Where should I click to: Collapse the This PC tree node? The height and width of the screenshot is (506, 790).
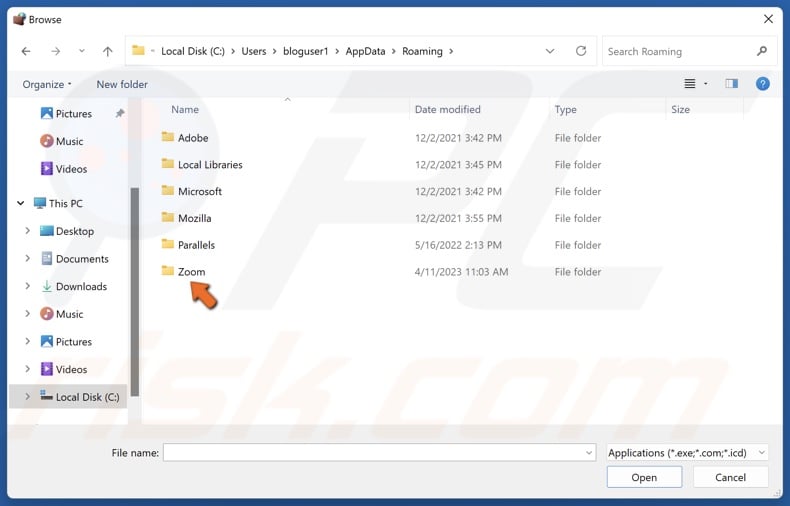click(x=20, y=204)
